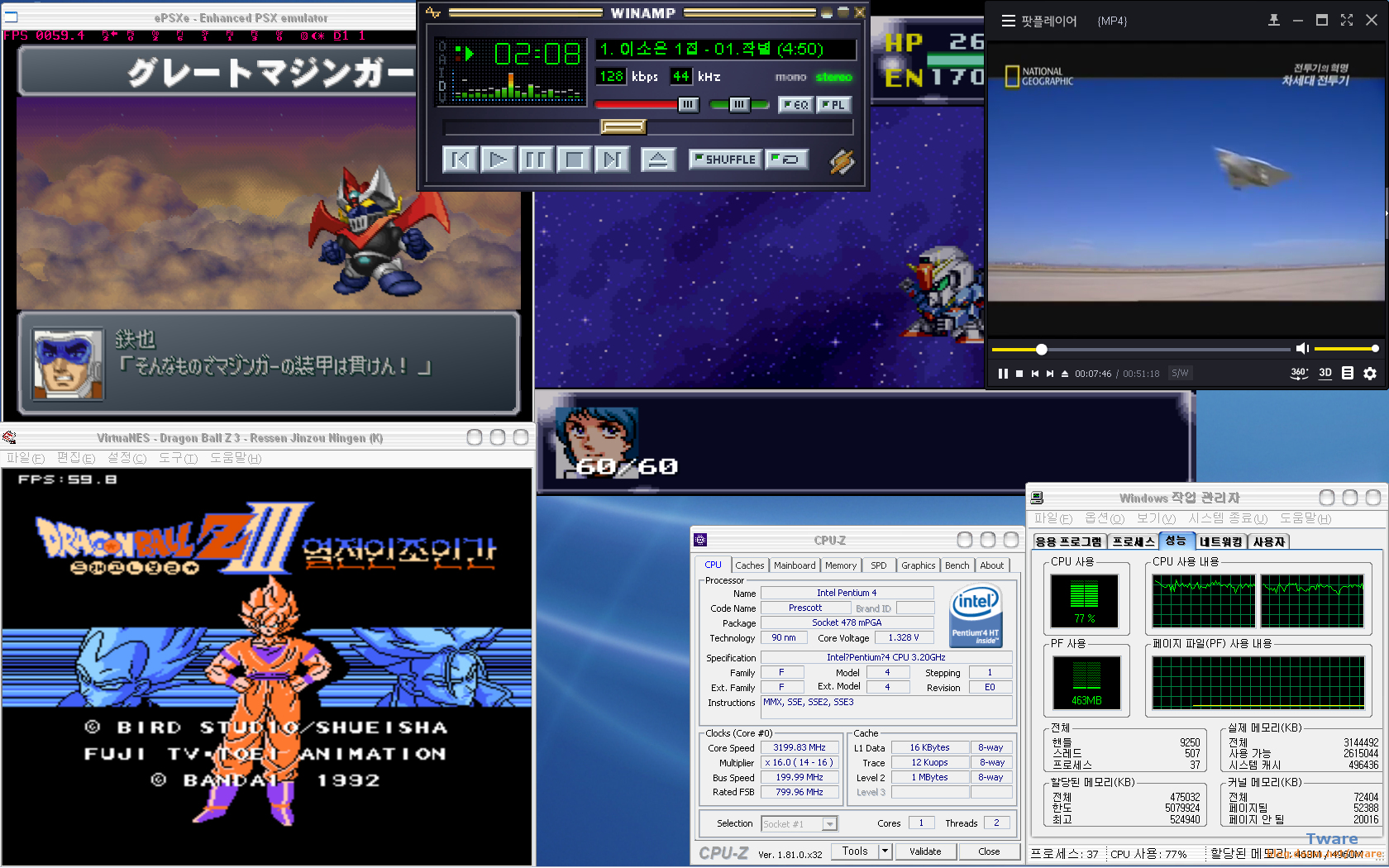Screen dimensions: 1389x868
Task: Click VirtuaNES title bar app icon
Action: [x=10, y=437]
